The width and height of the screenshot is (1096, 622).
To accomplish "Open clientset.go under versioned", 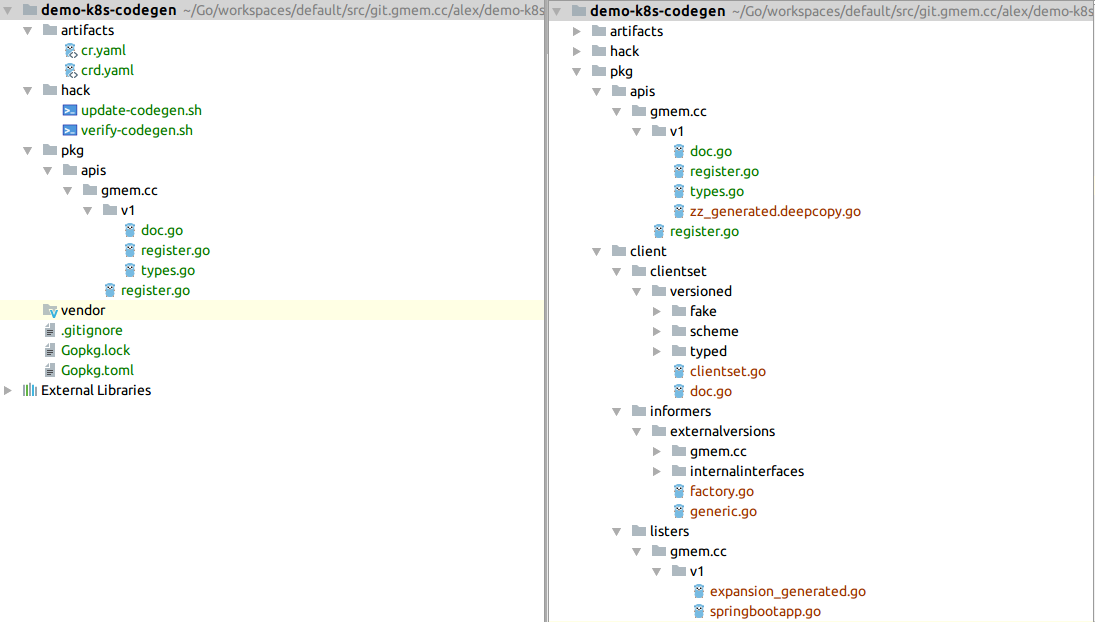I will tap(727, 371).
